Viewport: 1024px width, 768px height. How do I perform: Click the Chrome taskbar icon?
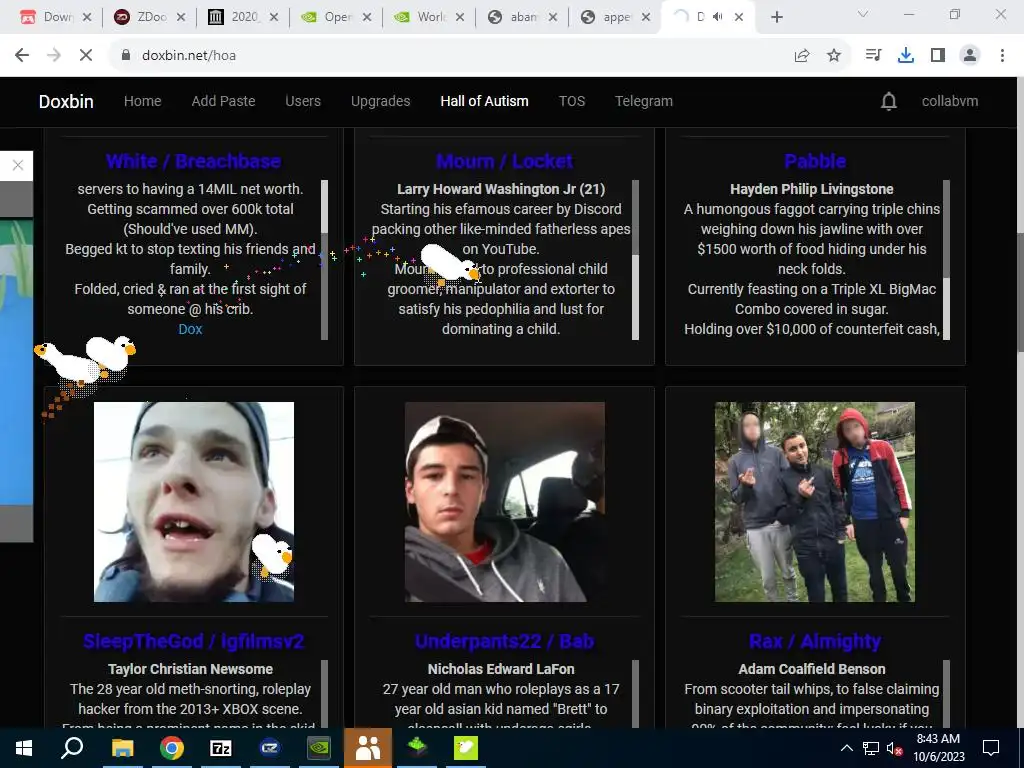pyautogui.click(x=172, y=748)
